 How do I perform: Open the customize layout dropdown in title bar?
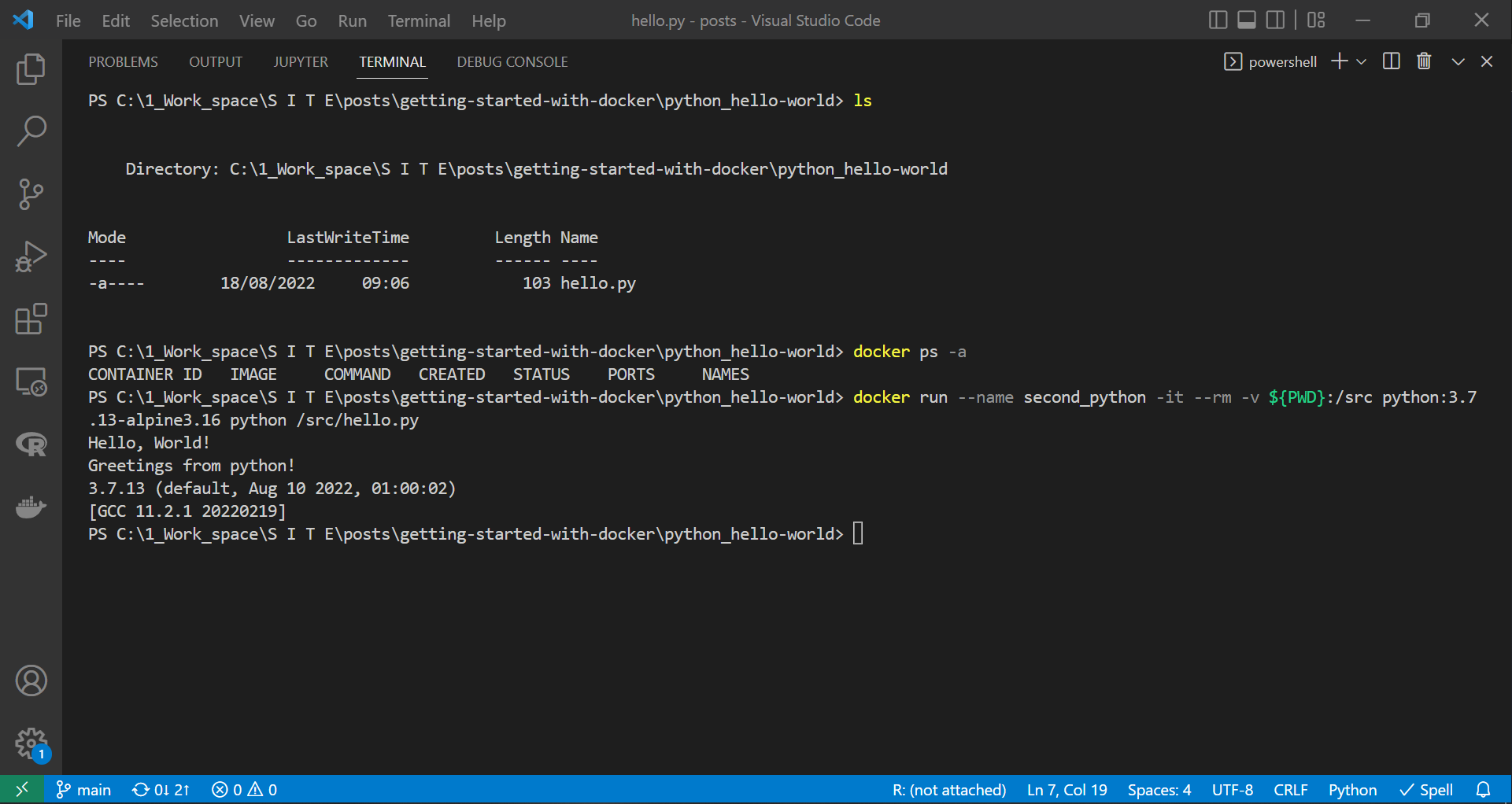click(1315, 20)
